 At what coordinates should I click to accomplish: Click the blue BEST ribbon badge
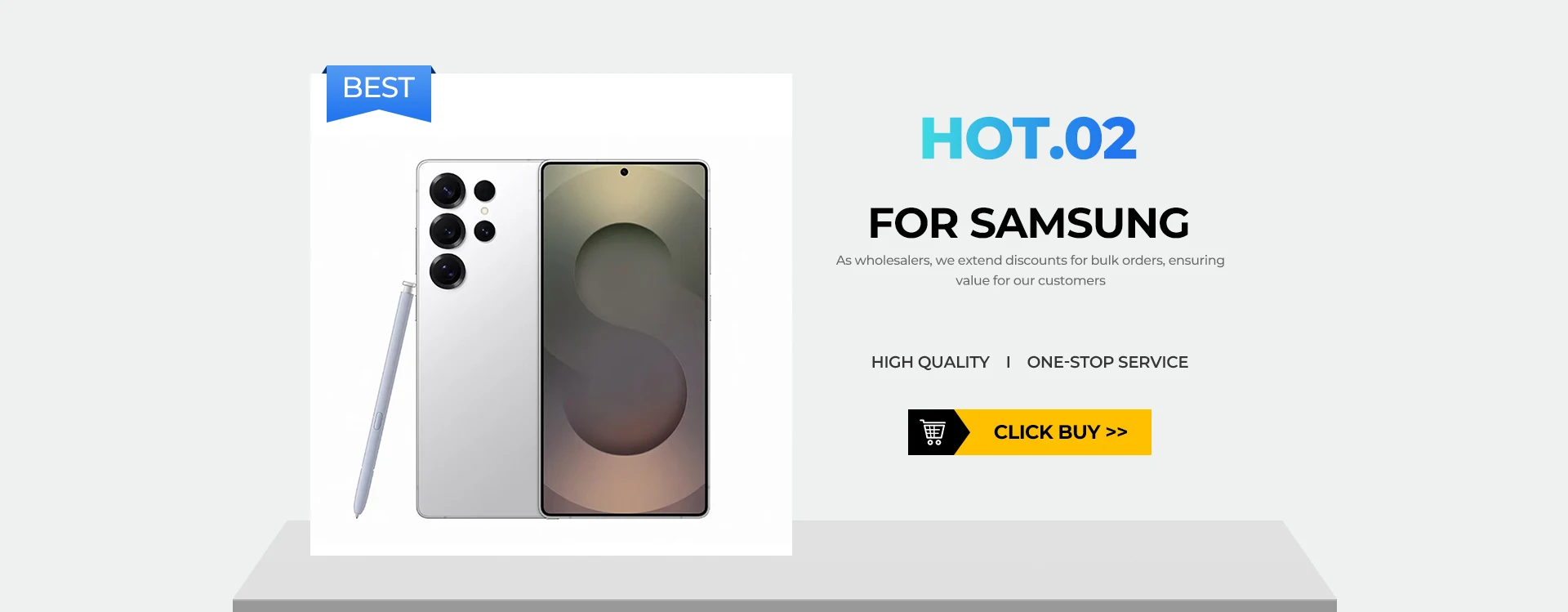click(379, 93)
